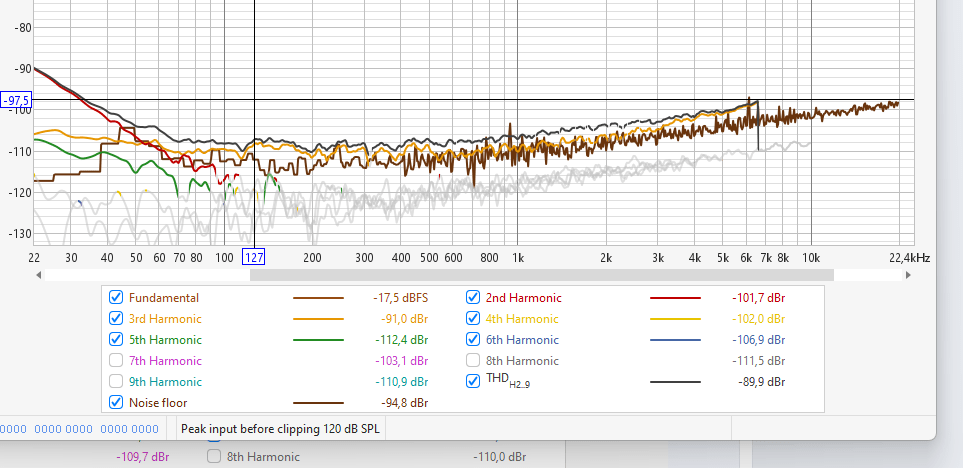This screenshot has height=468, width=963.
Task: Click the 4th Harmonic yellow line sample
Action: pyautogui.click(x=675, y=319)
